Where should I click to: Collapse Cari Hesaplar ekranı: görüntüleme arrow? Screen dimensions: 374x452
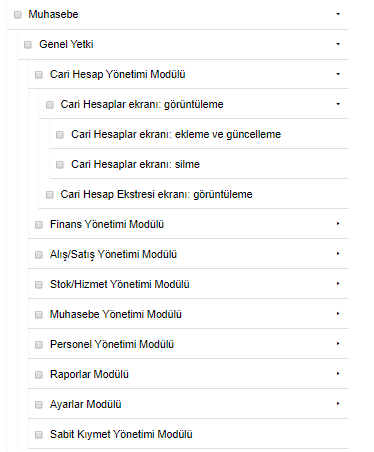(x=338, y=104)
